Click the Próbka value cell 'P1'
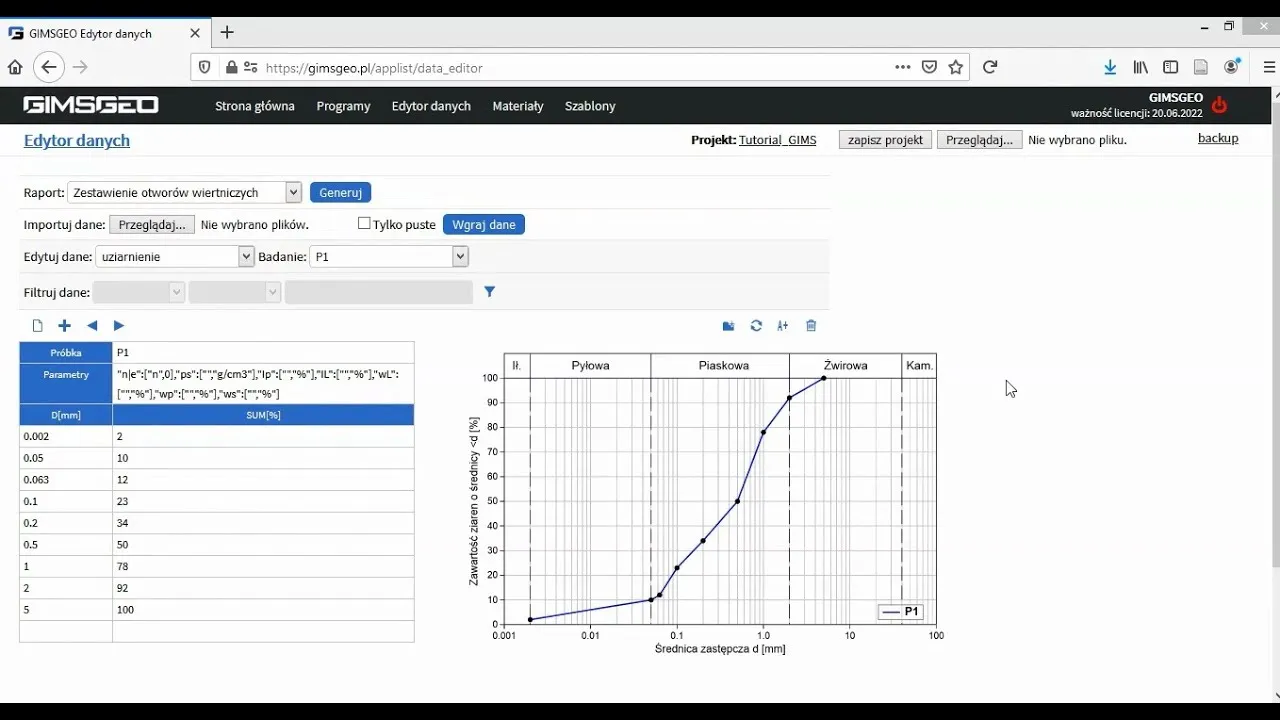 pos(263,353)
